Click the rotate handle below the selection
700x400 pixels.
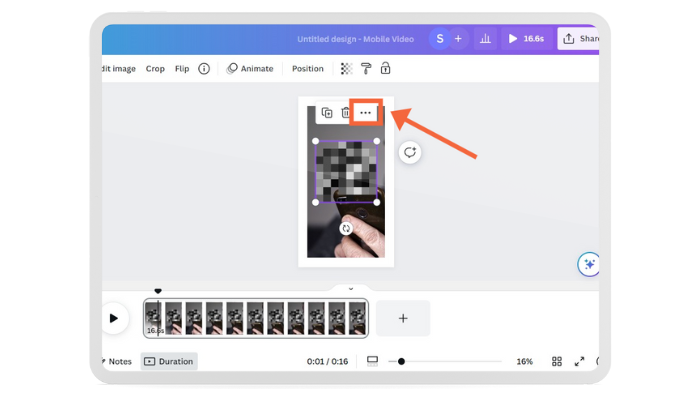[346, 229]
